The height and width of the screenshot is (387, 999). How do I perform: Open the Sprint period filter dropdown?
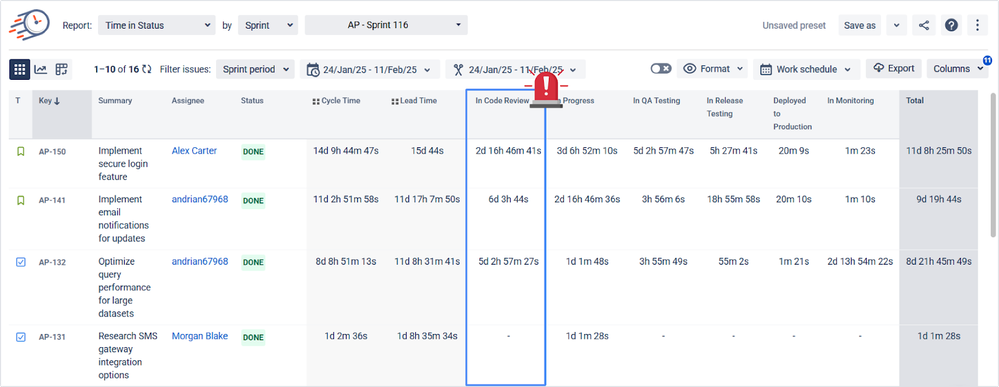[255, 69]
